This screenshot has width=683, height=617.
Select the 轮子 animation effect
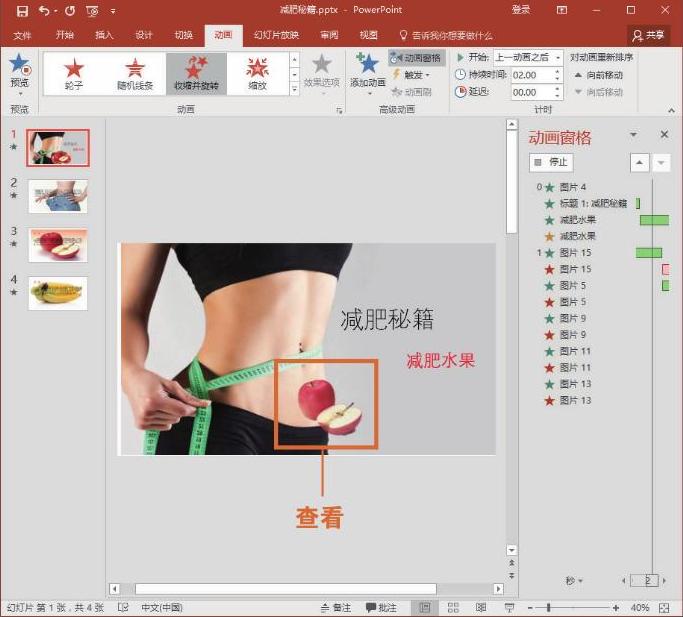[x=74, y=74]
